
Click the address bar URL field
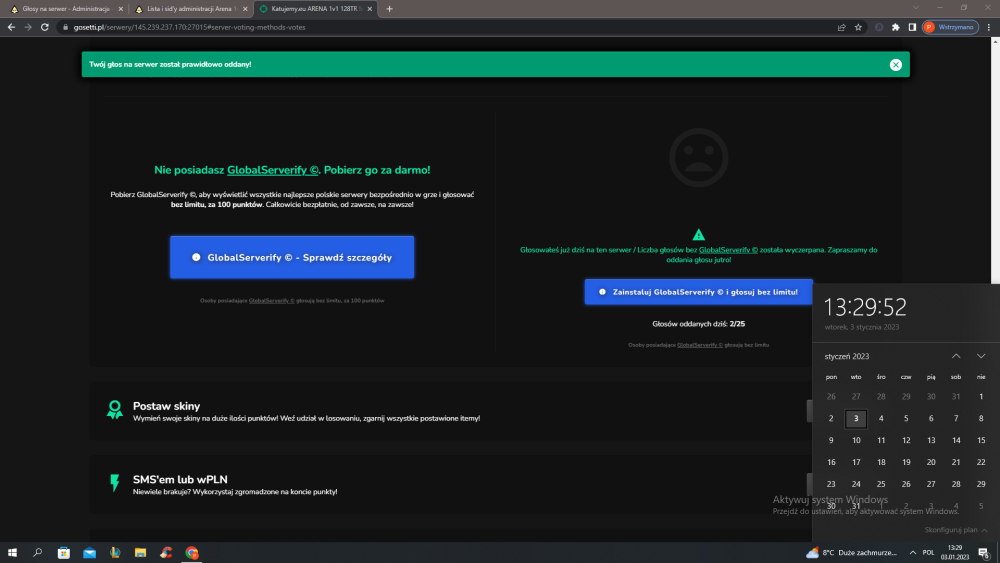coord(446,27)
